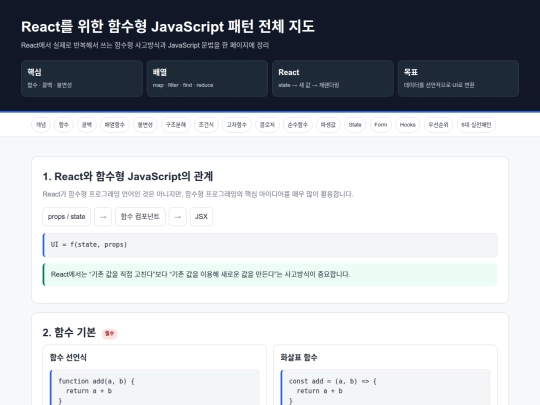Click the React summary card in header

pos(333,79)
